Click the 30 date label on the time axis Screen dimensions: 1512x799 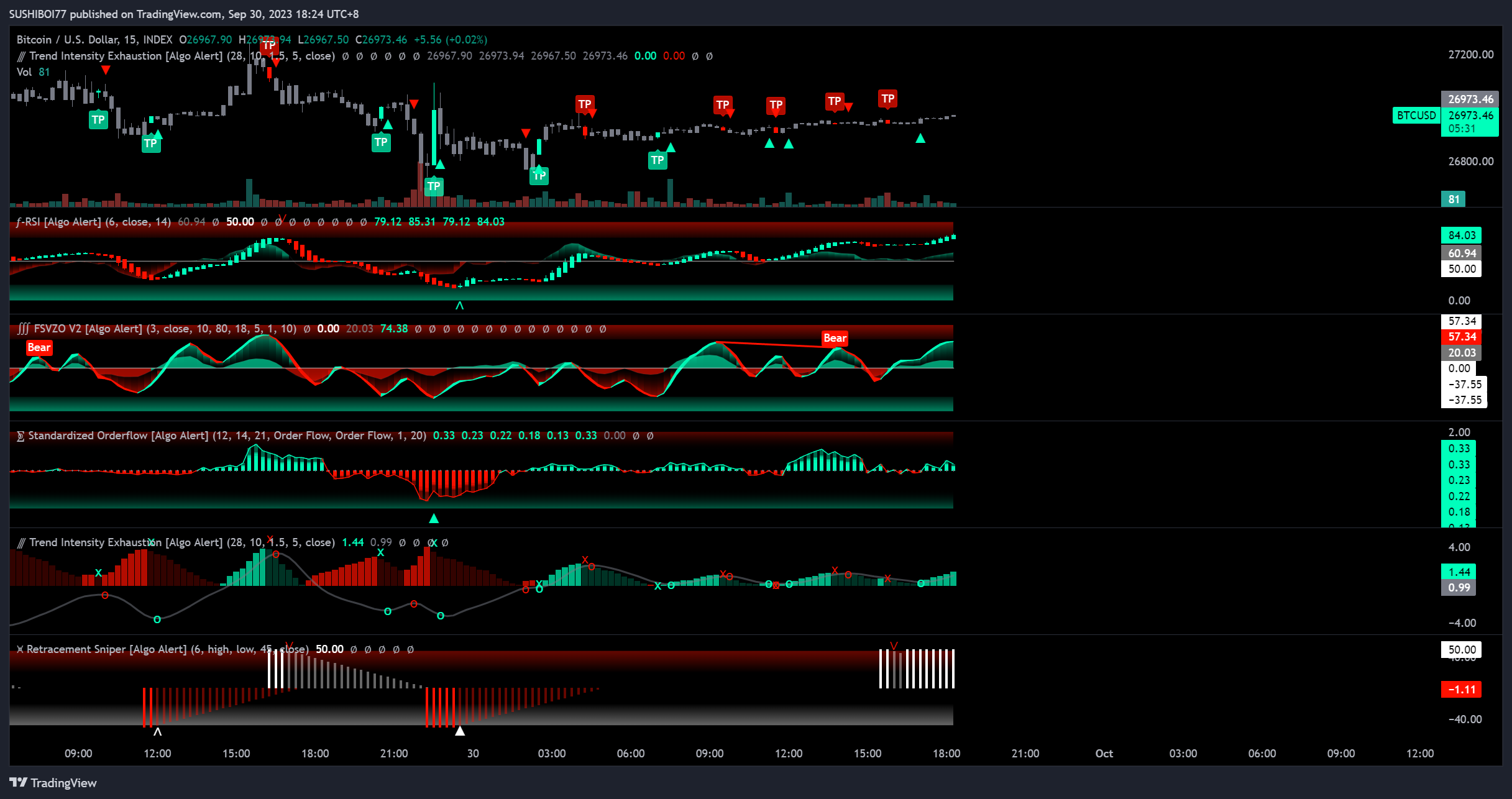(x=473, y=754)
